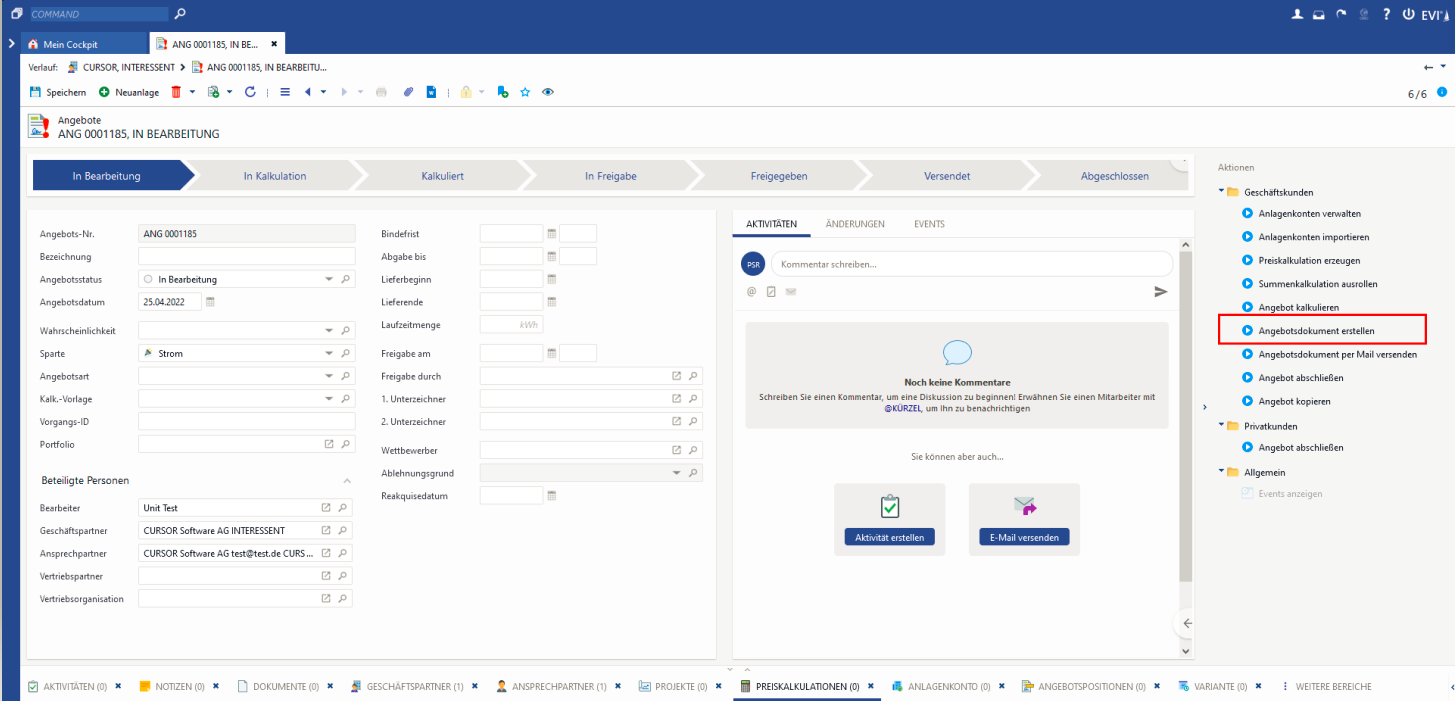The width and height of the screenshot is (1455, 701).
Task: Click the paperclip attachment icon
Action: tap(408, 92)
